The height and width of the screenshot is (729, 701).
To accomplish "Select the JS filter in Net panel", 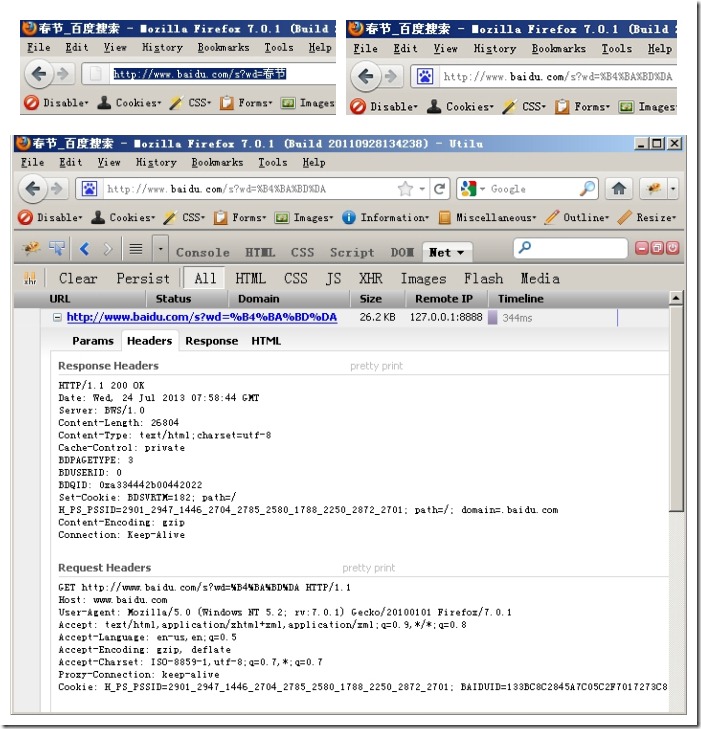I will (333, 278).
